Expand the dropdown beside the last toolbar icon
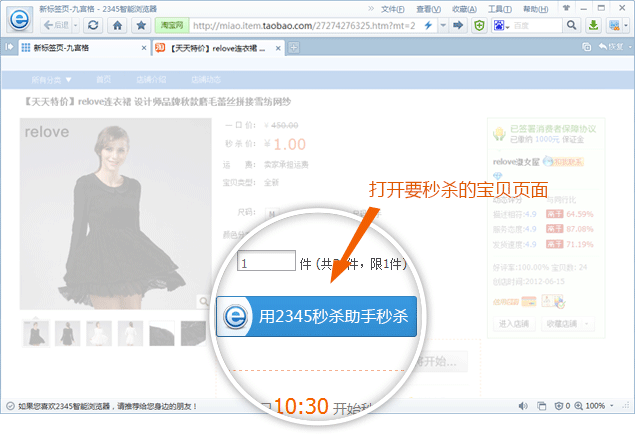 tap(626, 26)
